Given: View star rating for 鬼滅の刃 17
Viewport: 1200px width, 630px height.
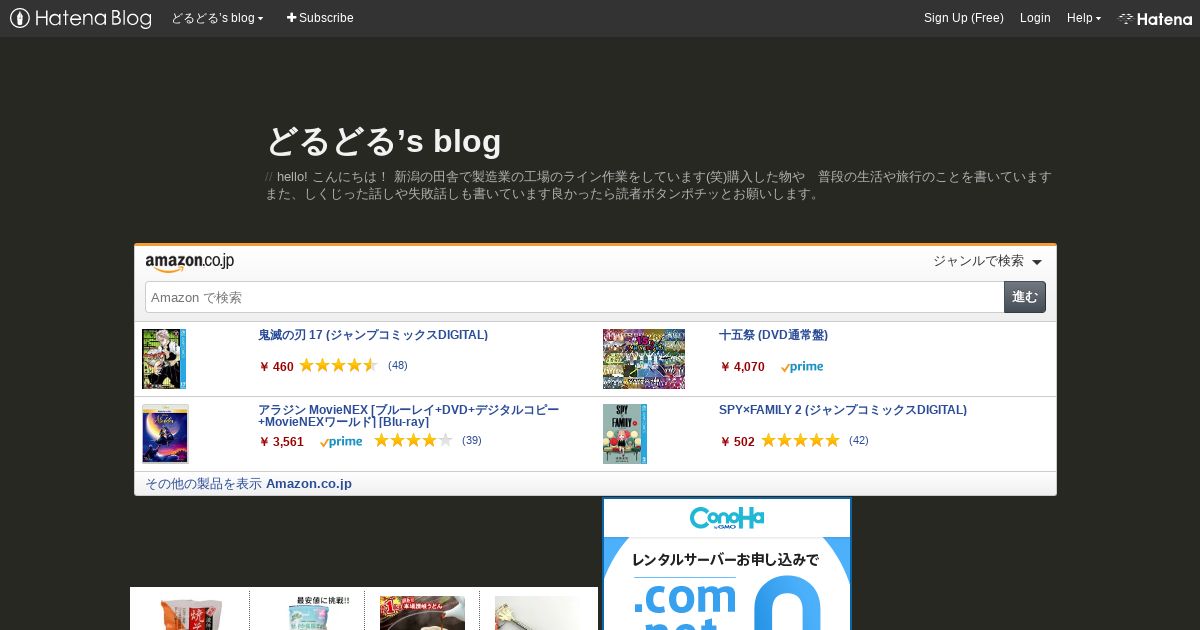Looking at the screenshot, I should [x=338, y=365].
